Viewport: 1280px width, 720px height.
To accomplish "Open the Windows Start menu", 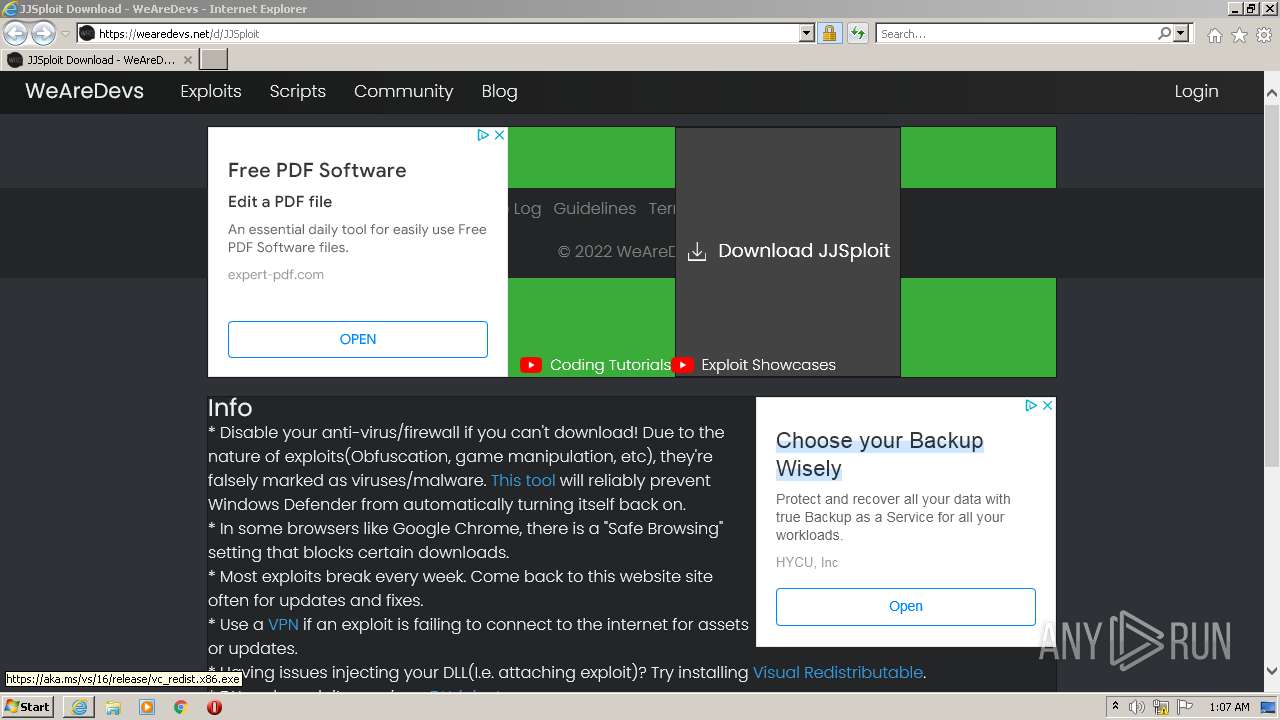I will pyautogui.click(x=28, y=707).
